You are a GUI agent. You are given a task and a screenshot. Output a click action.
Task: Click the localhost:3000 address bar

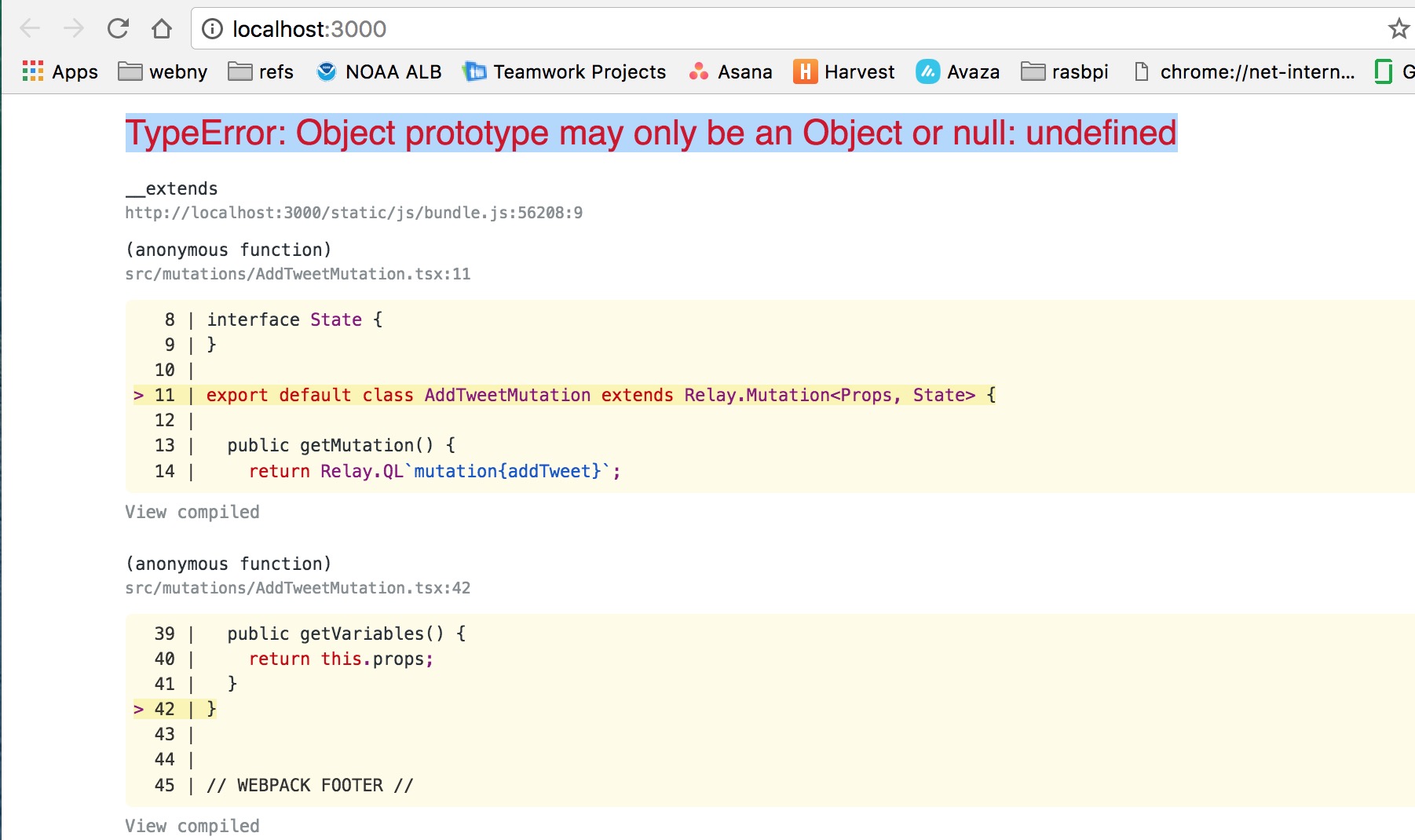(x=707, y=29)
